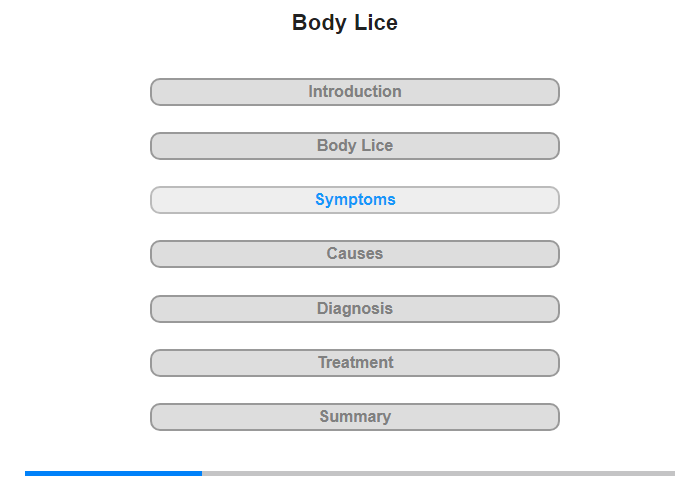The height and width of the screenshot is (480, 700).
Task: Click the Body Lice menu button
Action: 354,146
